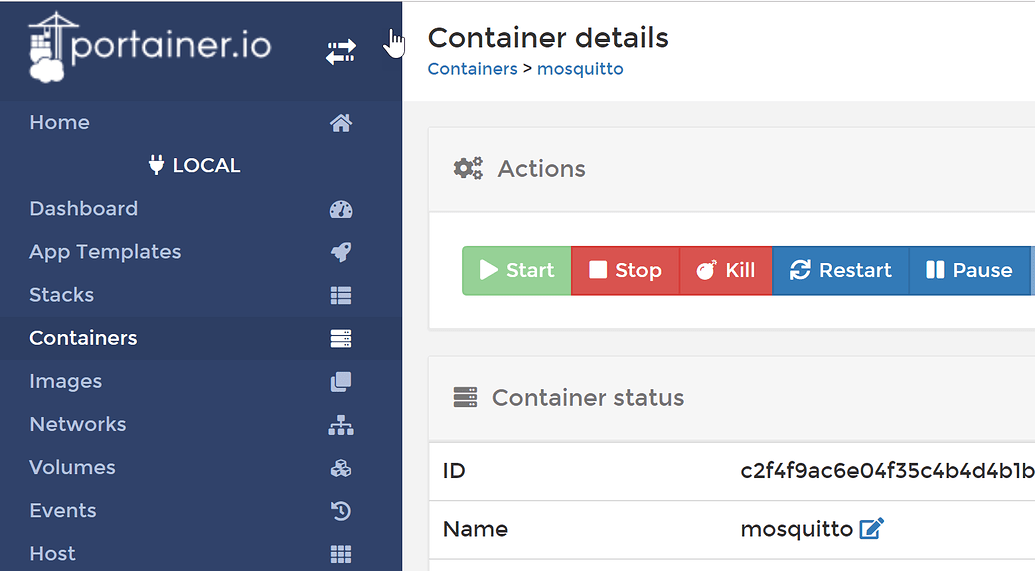1035x571 pixels.
Task: Restart the mosquitto container
Action: click(x=840, y=270)
